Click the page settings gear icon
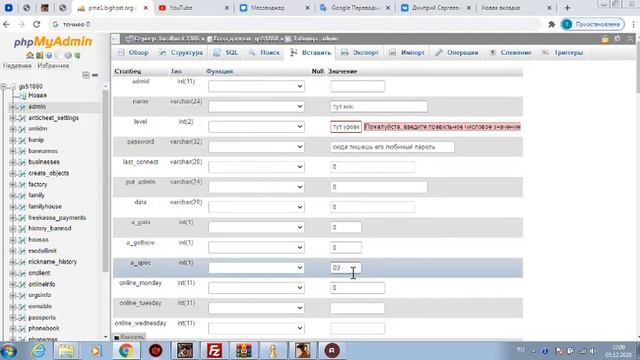This screenshot has height=360, width=640. pos(617,39)
